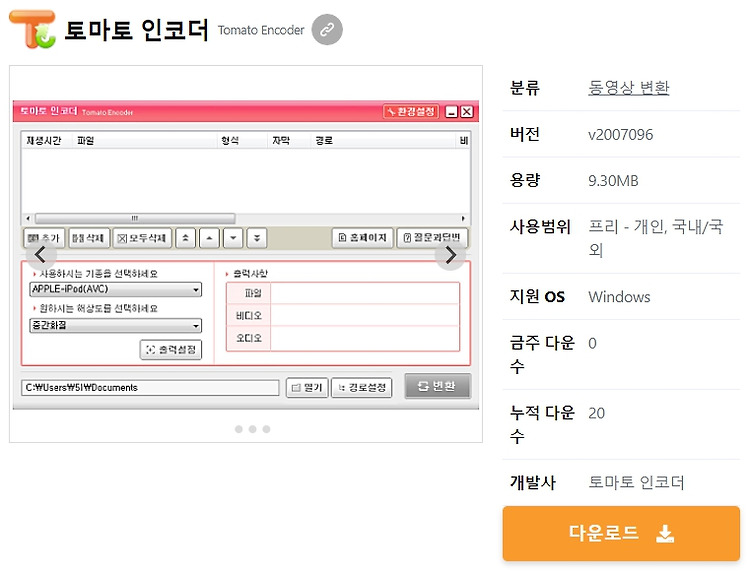Click the developer name 토마토 인코더
Viewport: 750px width, 573px height.
[x=636, y=482]
